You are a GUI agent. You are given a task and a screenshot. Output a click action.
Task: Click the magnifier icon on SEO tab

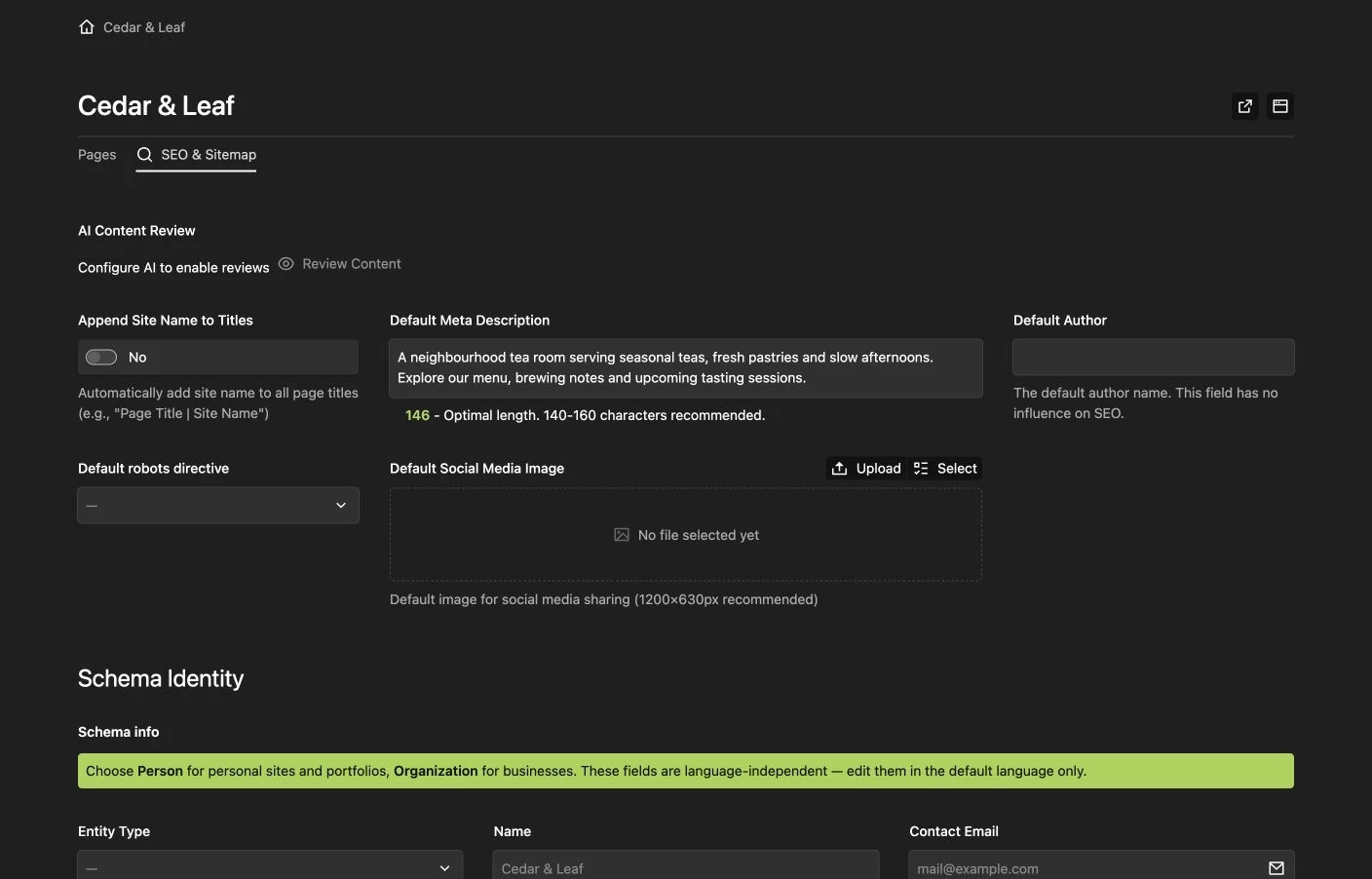point(145,154)
